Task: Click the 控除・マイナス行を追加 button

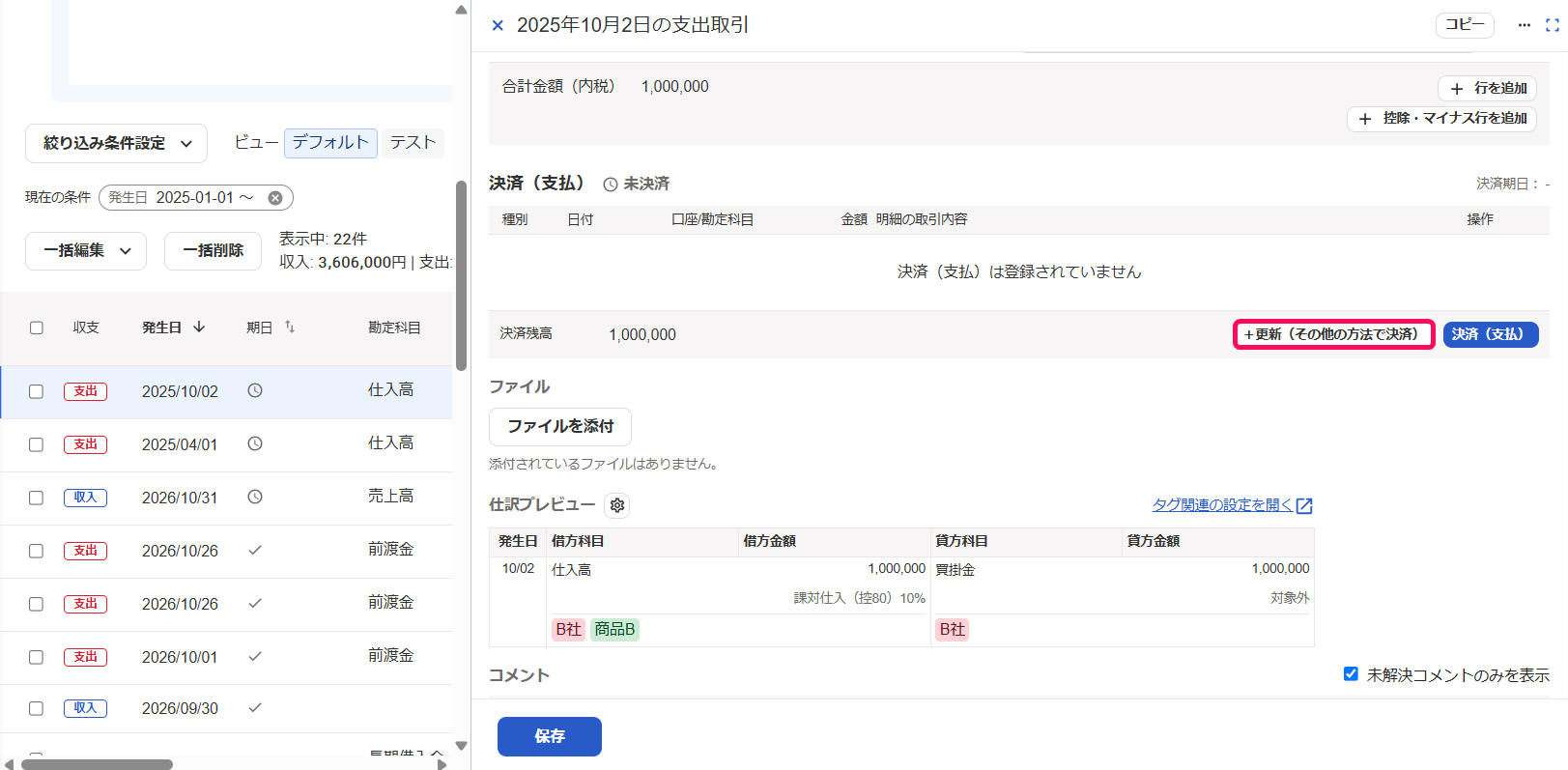Action: (1441, 119)
